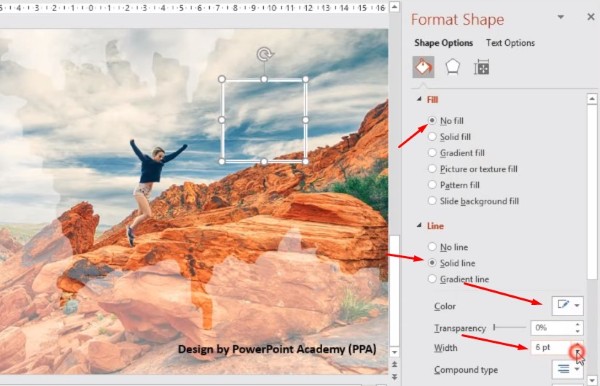
Task: Open the Compound type dropdown
Action: pyautogui.click(x=568, y=369)
